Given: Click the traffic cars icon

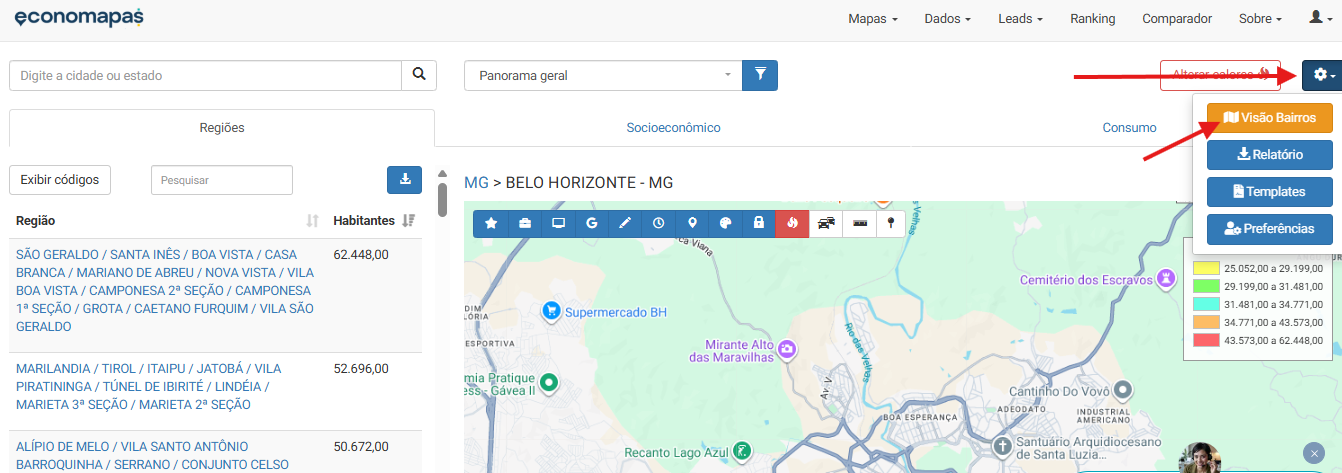Looking at the screenshot, I should (826, 223).
